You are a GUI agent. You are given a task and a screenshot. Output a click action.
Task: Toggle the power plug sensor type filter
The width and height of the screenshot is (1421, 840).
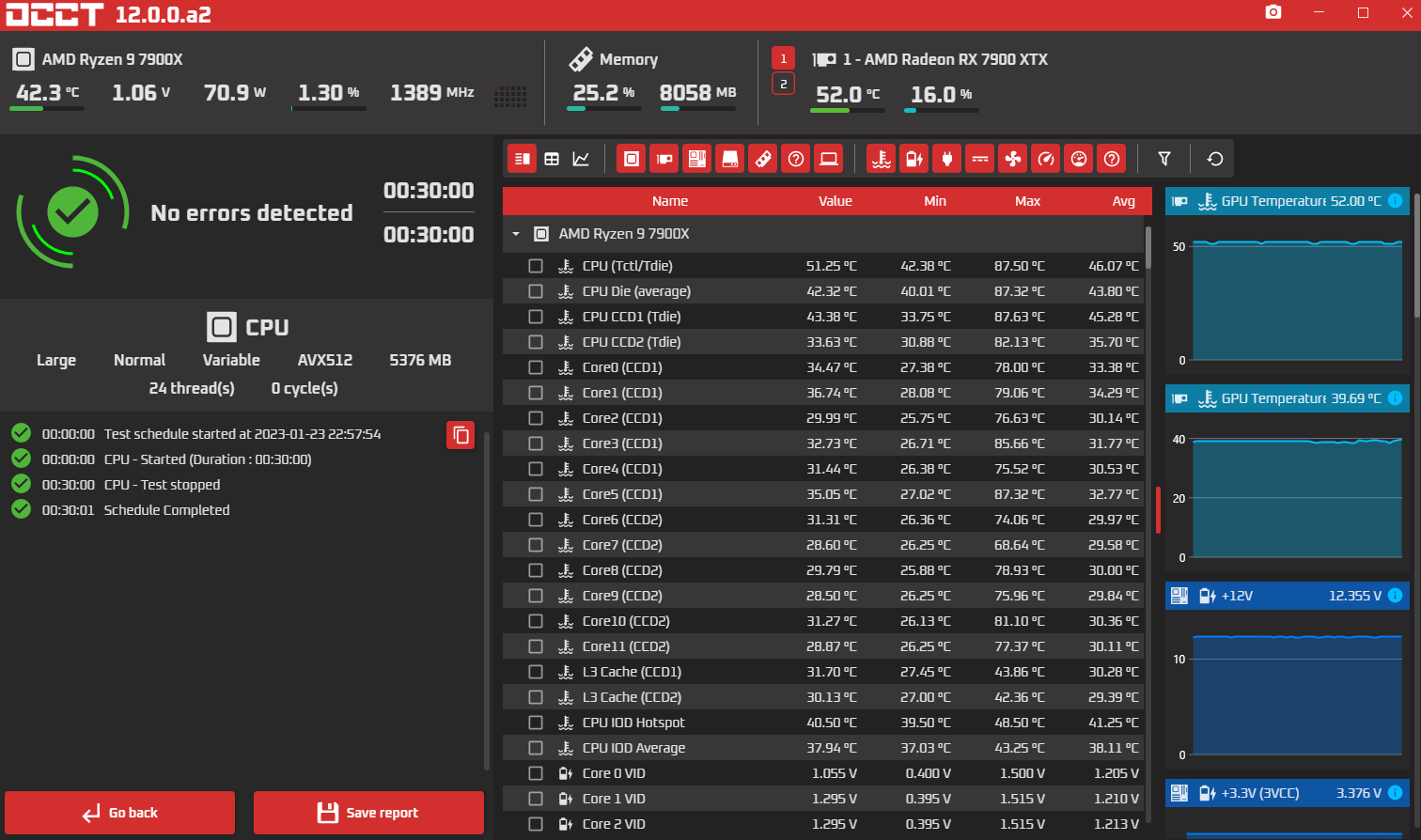(947, 159)
